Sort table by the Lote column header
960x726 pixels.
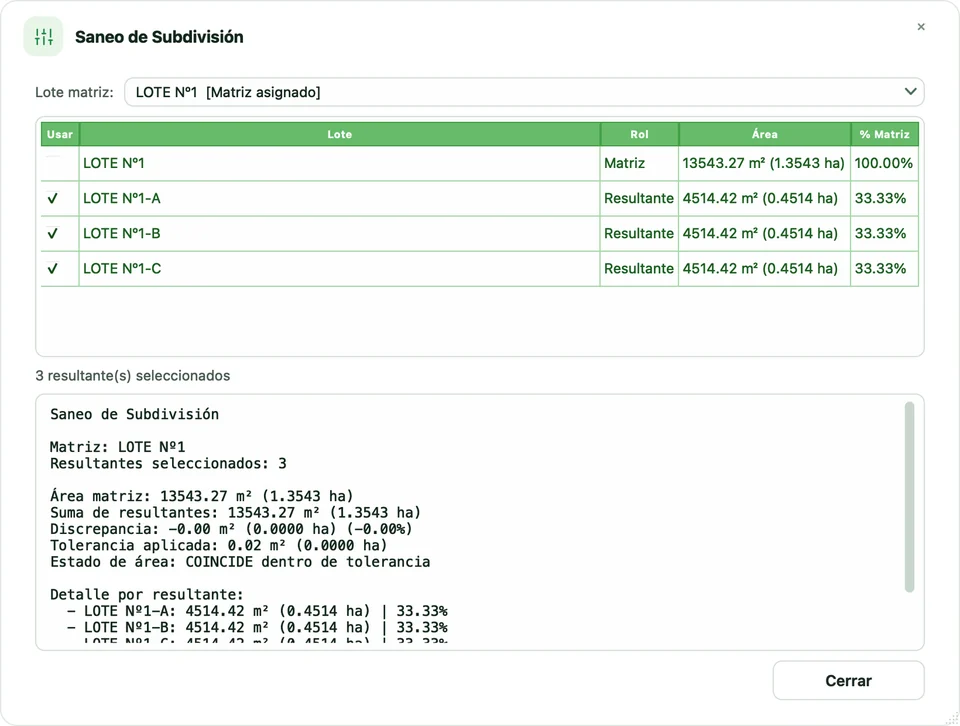(340, 134)
